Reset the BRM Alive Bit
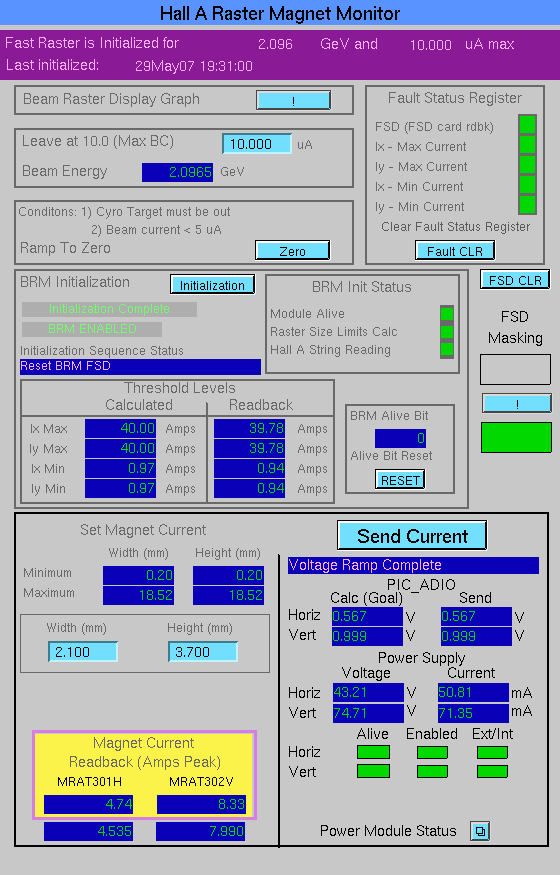560x875 pixels. click(x=400, y=479)
